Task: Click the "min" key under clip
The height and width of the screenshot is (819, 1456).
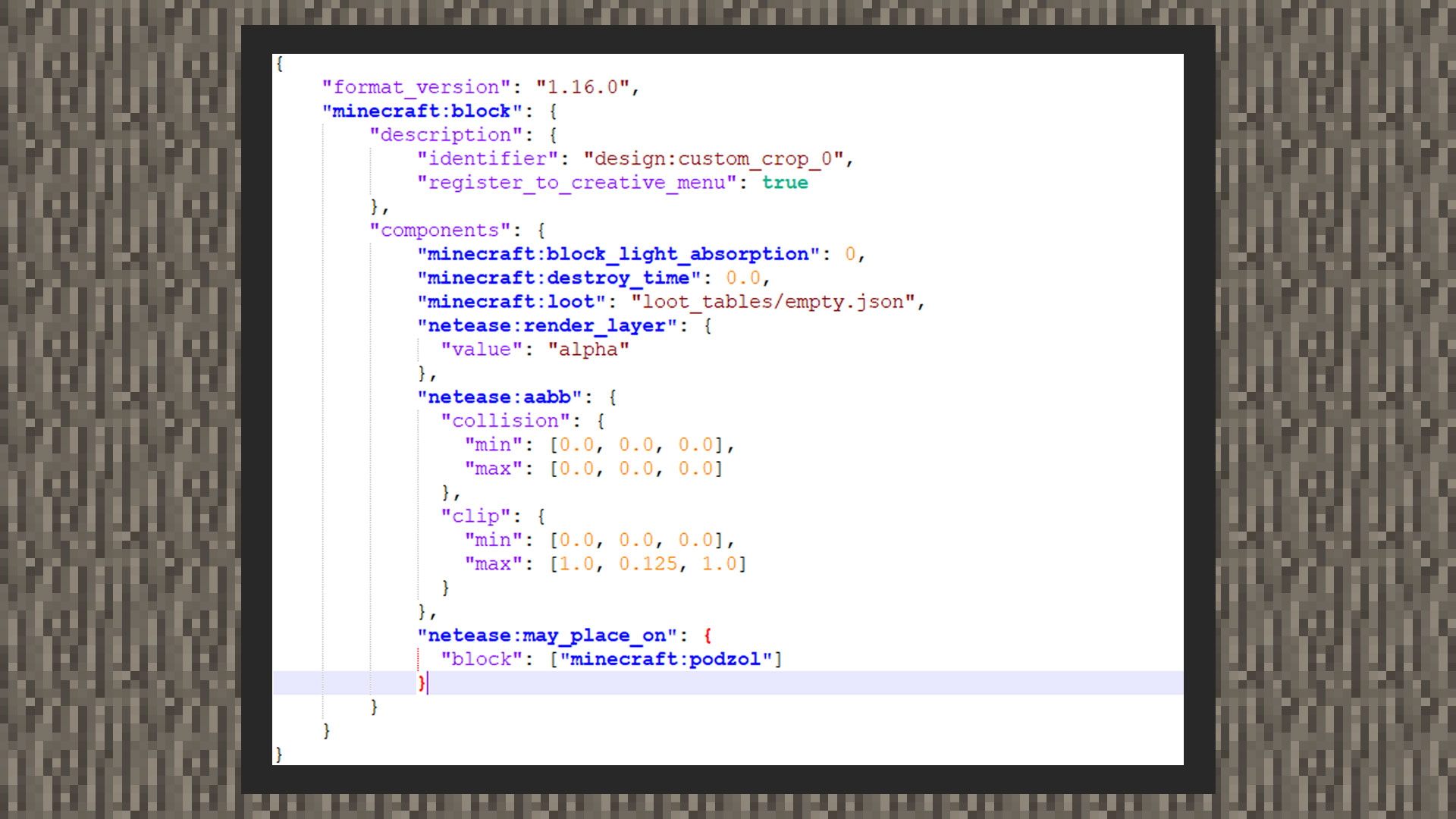Action: click(493, 540)
